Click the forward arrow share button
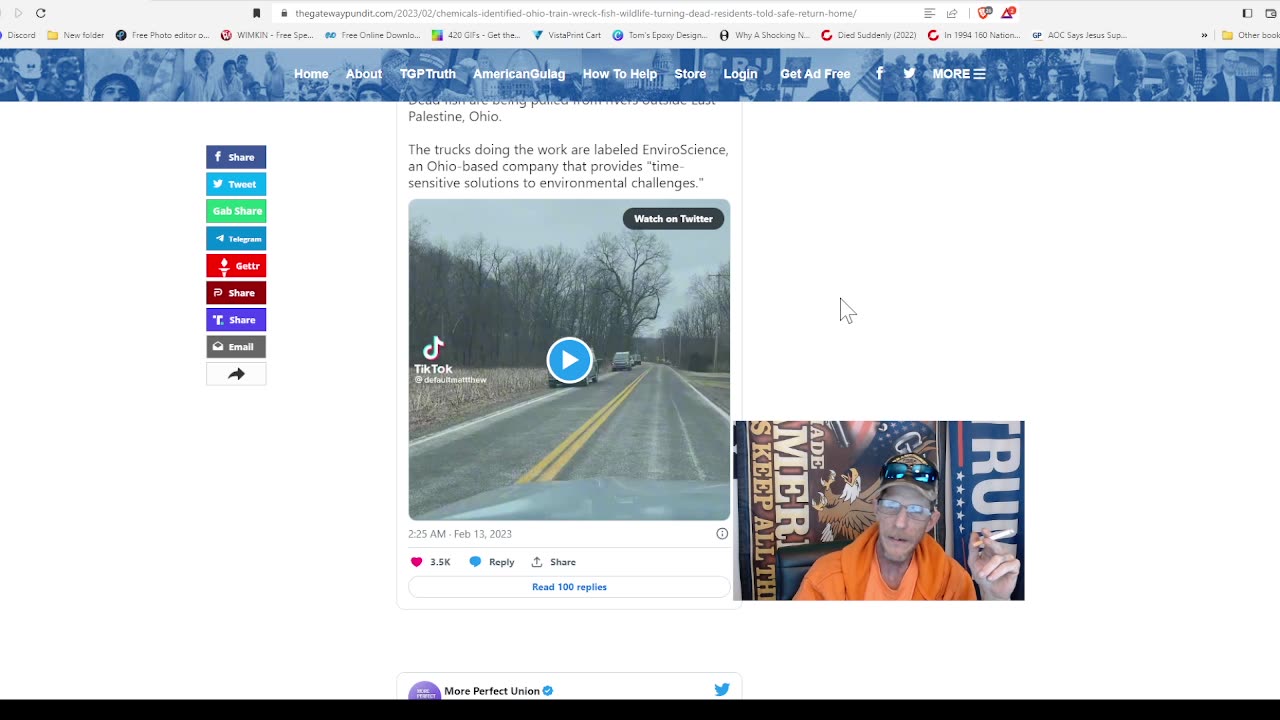Viewport: 1280px width, 720px height. click(x=236, y=374)
